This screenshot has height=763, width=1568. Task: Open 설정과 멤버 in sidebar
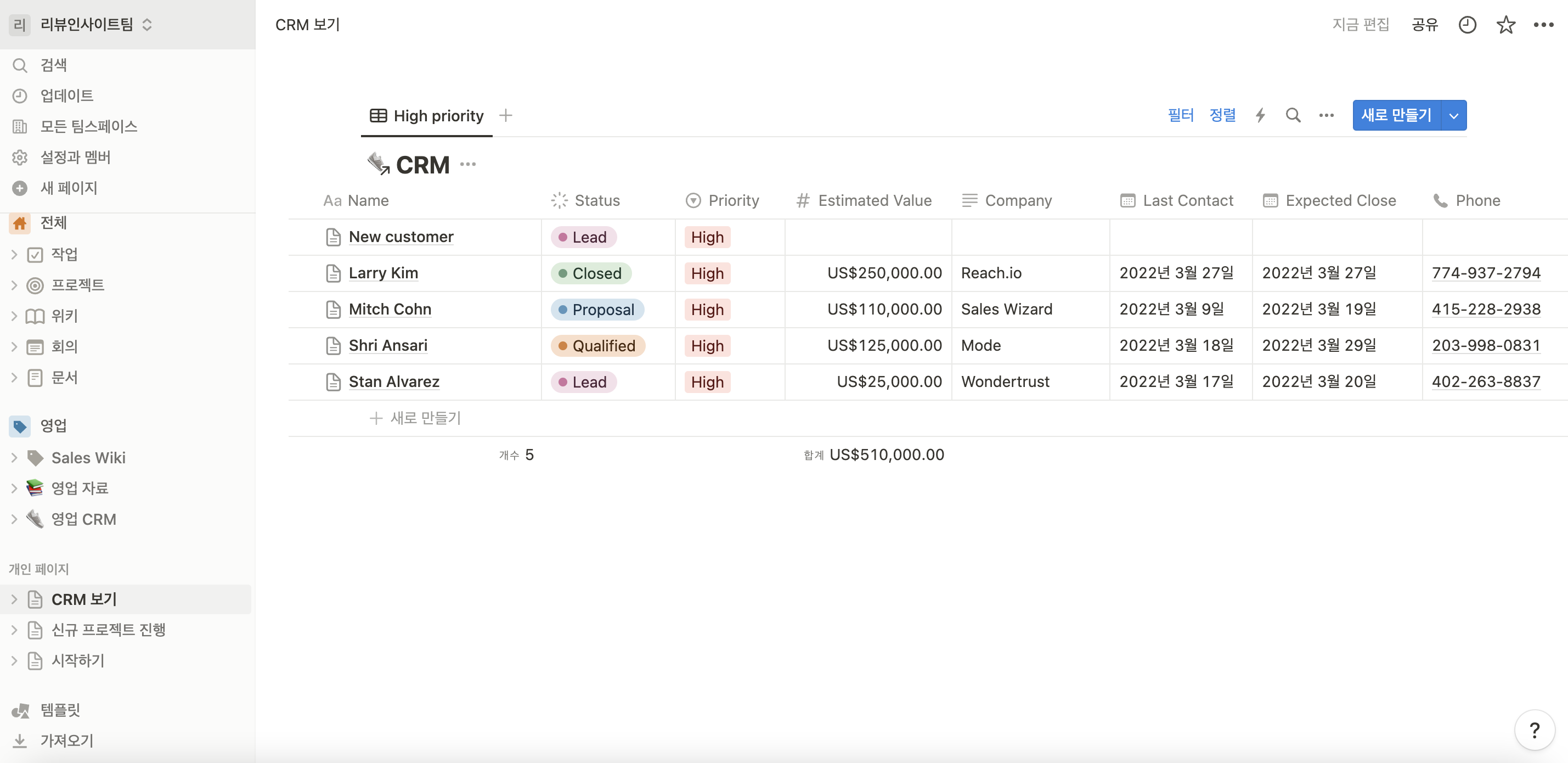75,157
